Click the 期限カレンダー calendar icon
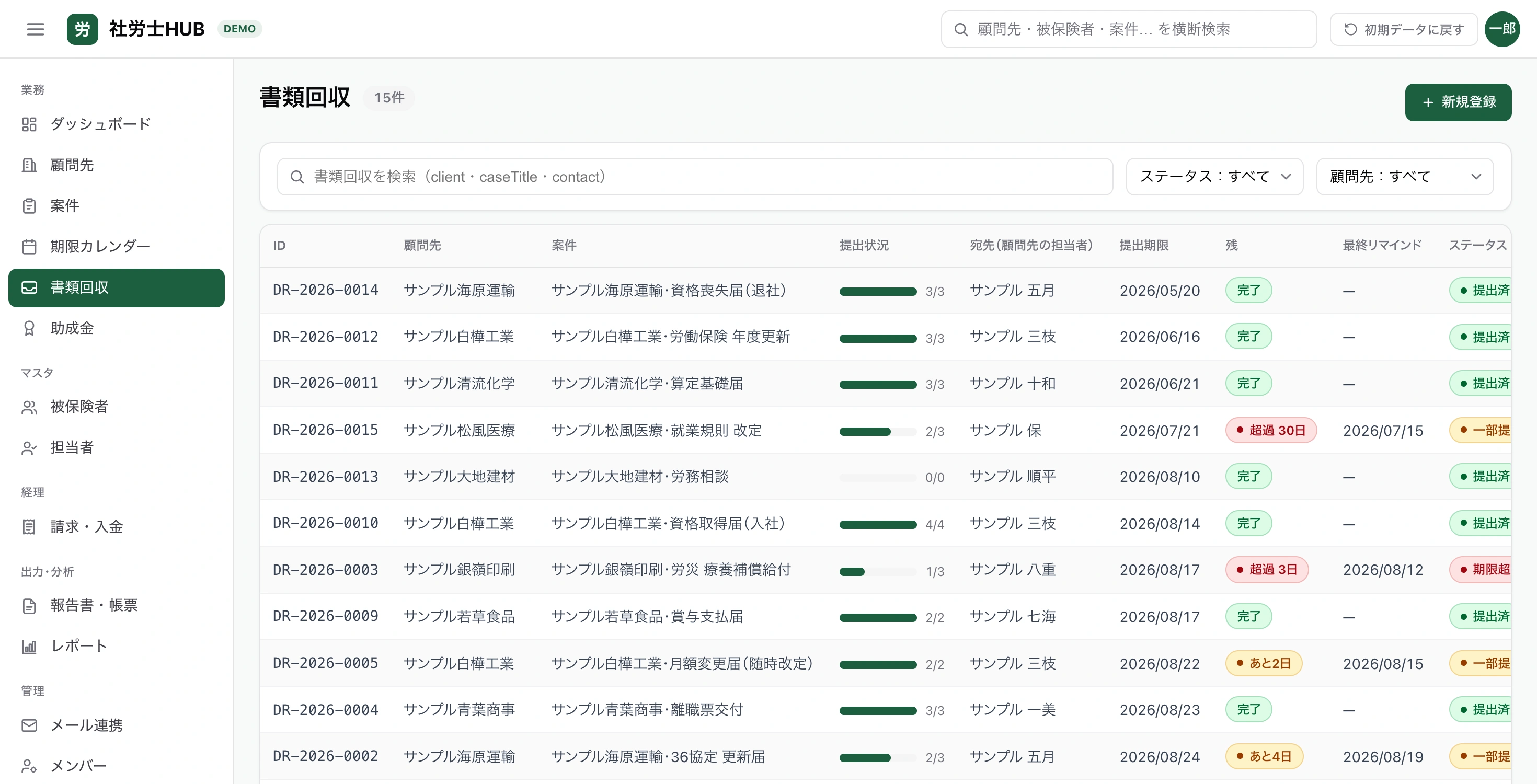Image resolution: width=1537 pixels, height=784 pixels. click(29, 246)
